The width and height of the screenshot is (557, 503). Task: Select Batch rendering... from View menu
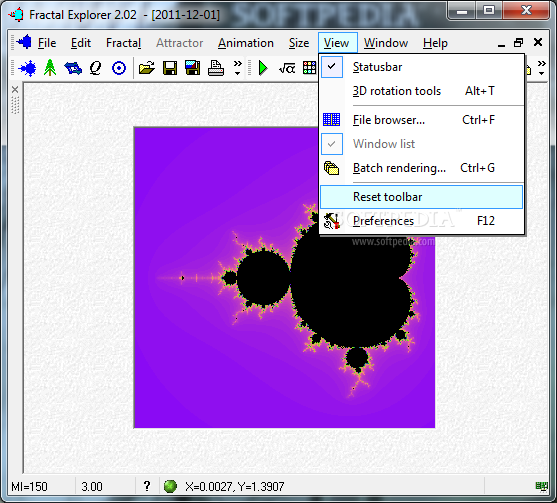coord(422,168)
